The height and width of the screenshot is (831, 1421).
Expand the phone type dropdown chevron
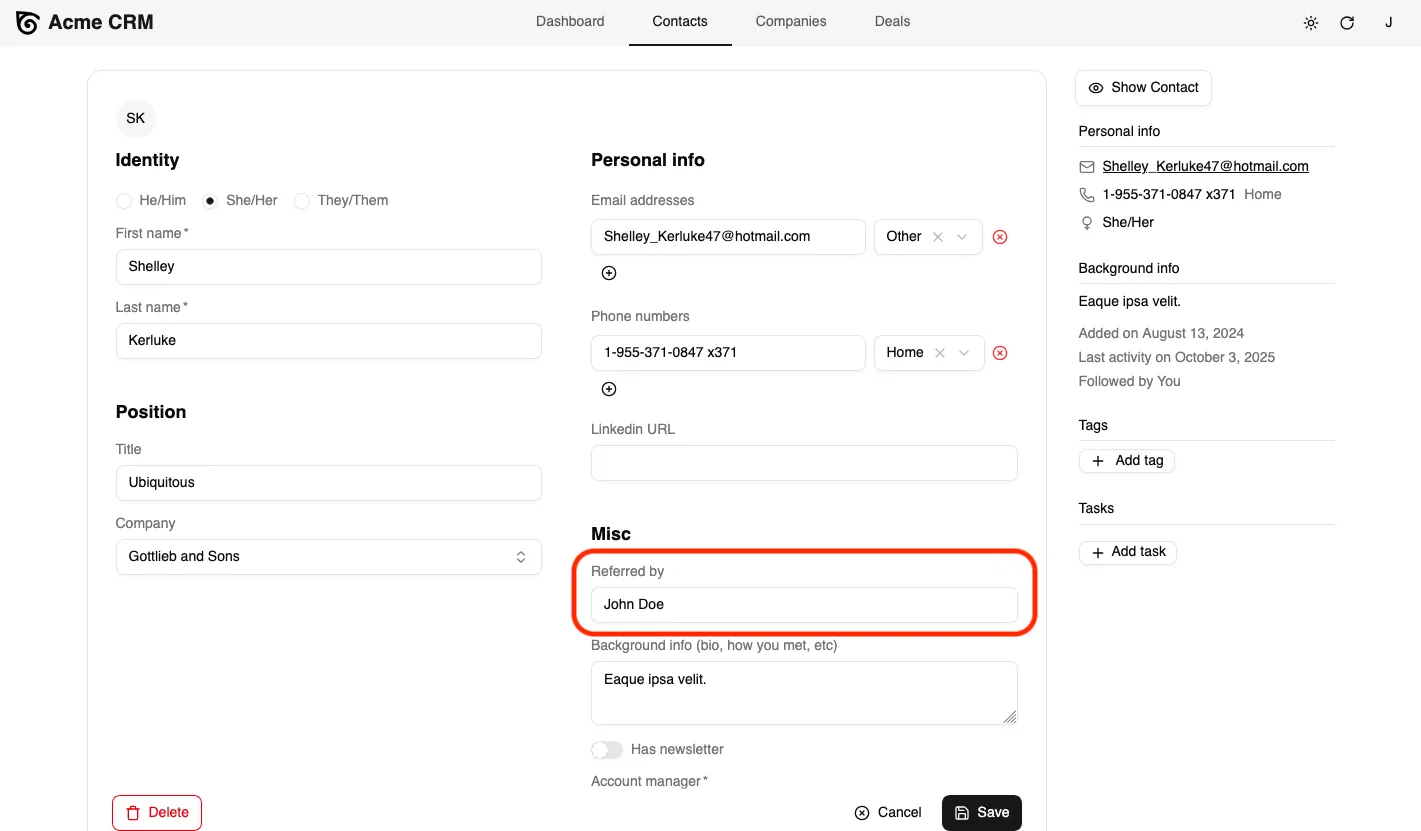click(x=964, y=353)
